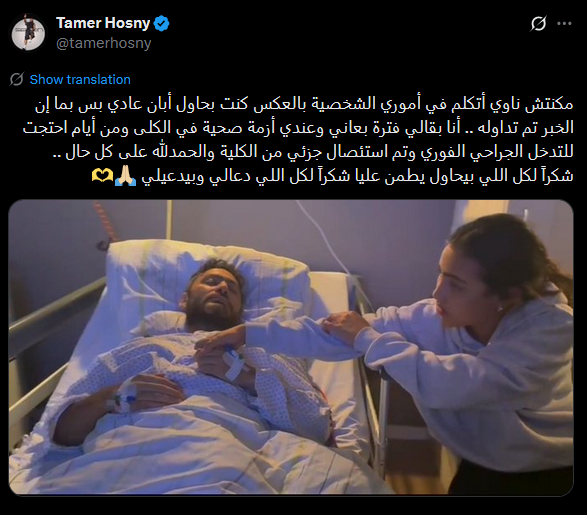This screenshot has width=587, height=515.
Task: Click the Arabic post text body
Action: coord(298,140)
